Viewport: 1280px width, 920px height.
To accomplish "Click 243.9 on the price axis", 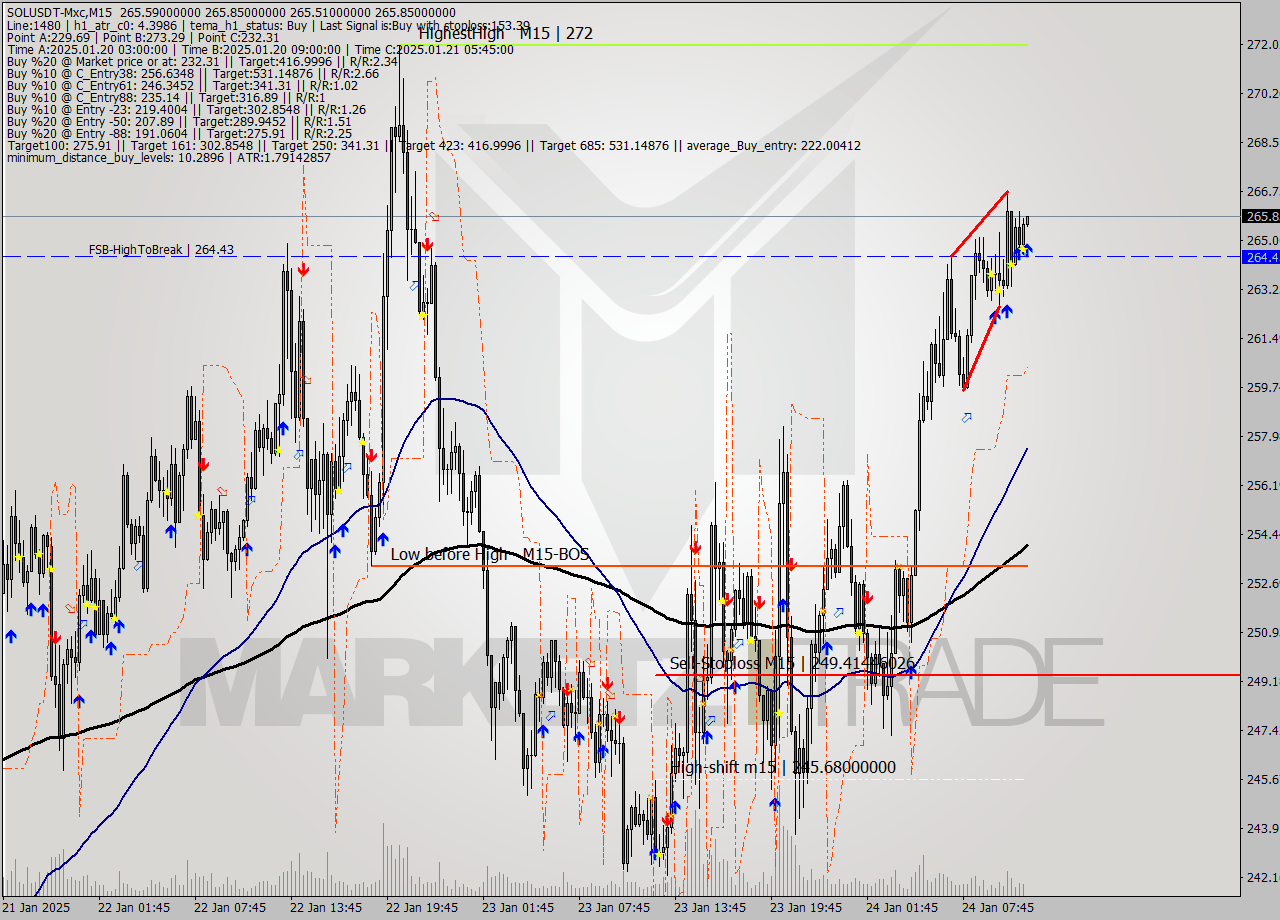I will [1261, 828].
